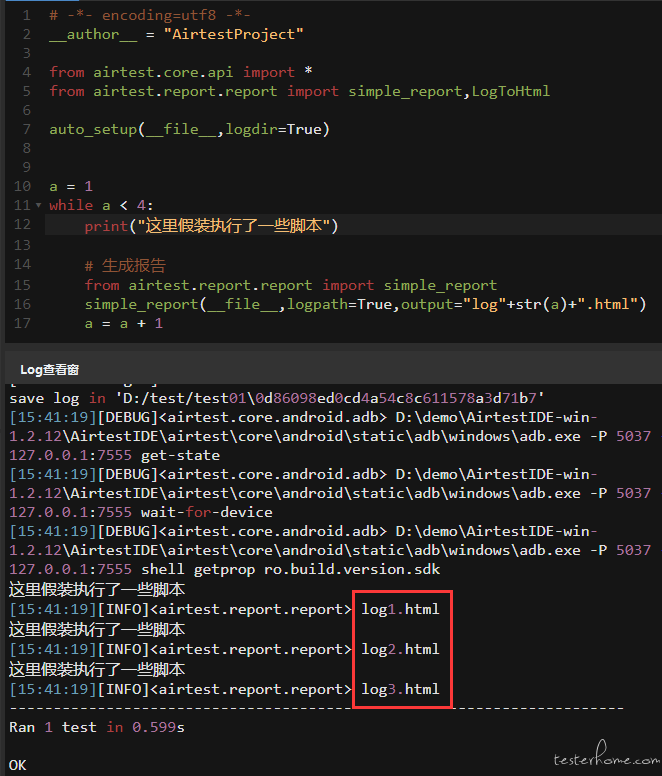
Task: Open the Log查看窗 panel tab
Action: click(49, 370)
